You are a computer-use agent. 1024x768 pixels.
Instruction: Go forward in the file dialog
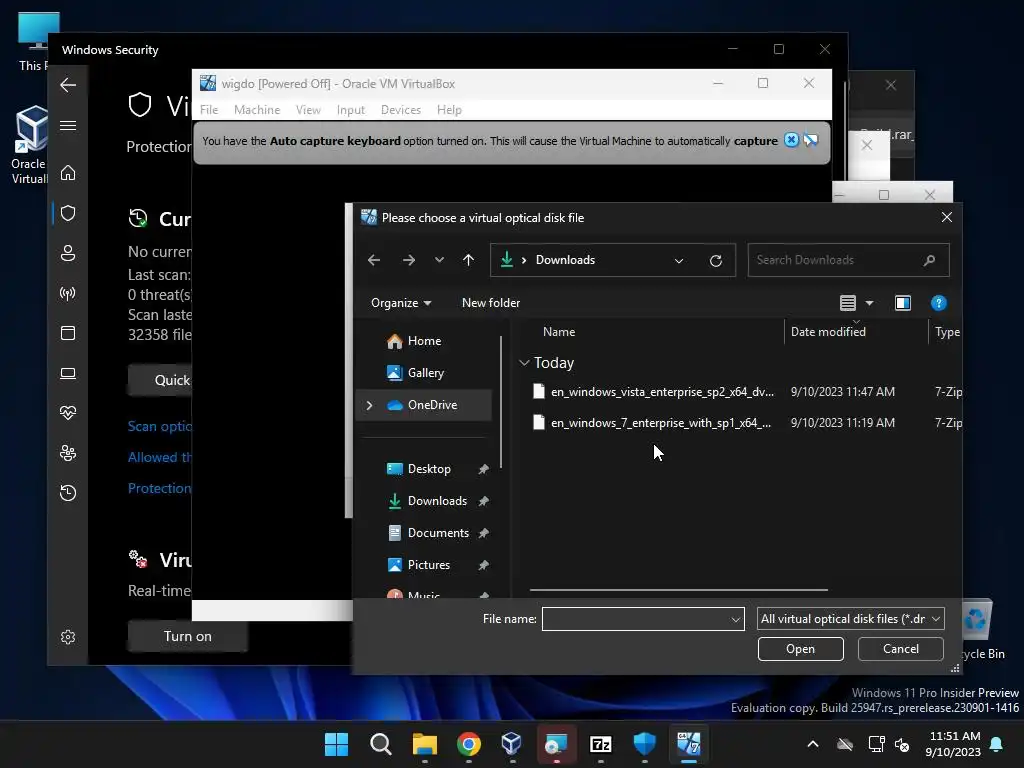409,260
